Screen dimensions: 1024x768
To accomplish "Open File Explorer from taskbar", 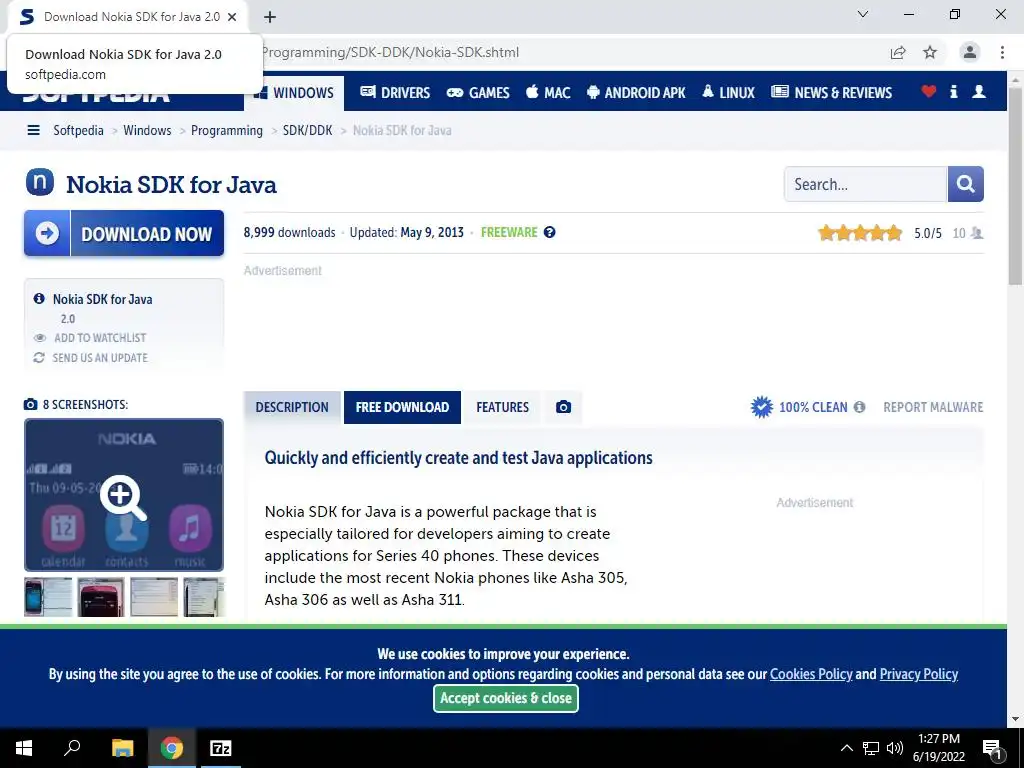I will click(x=122, y=748).
